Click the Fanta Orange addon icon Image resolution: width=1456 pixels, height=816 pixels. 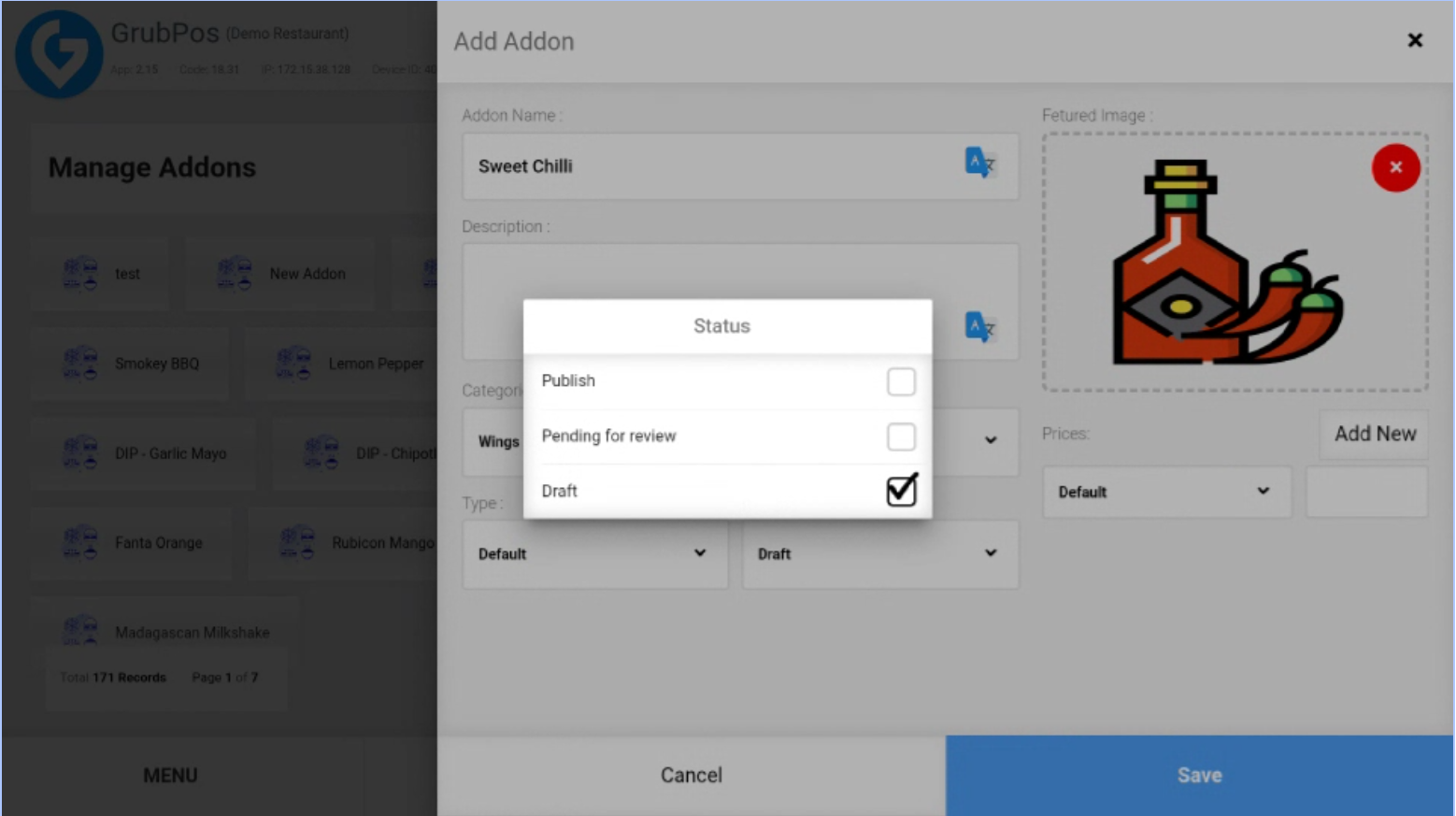point(80,542)
